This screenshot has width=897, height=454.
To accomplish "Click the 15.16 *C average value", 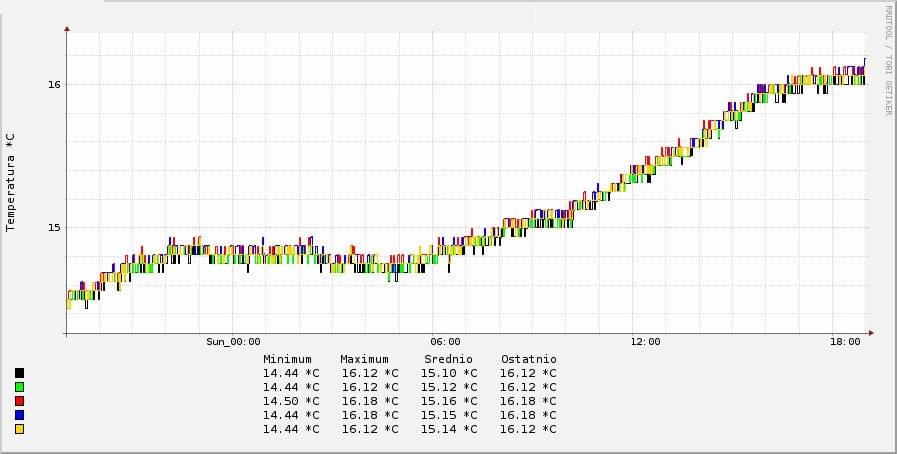I will (448, 401).
